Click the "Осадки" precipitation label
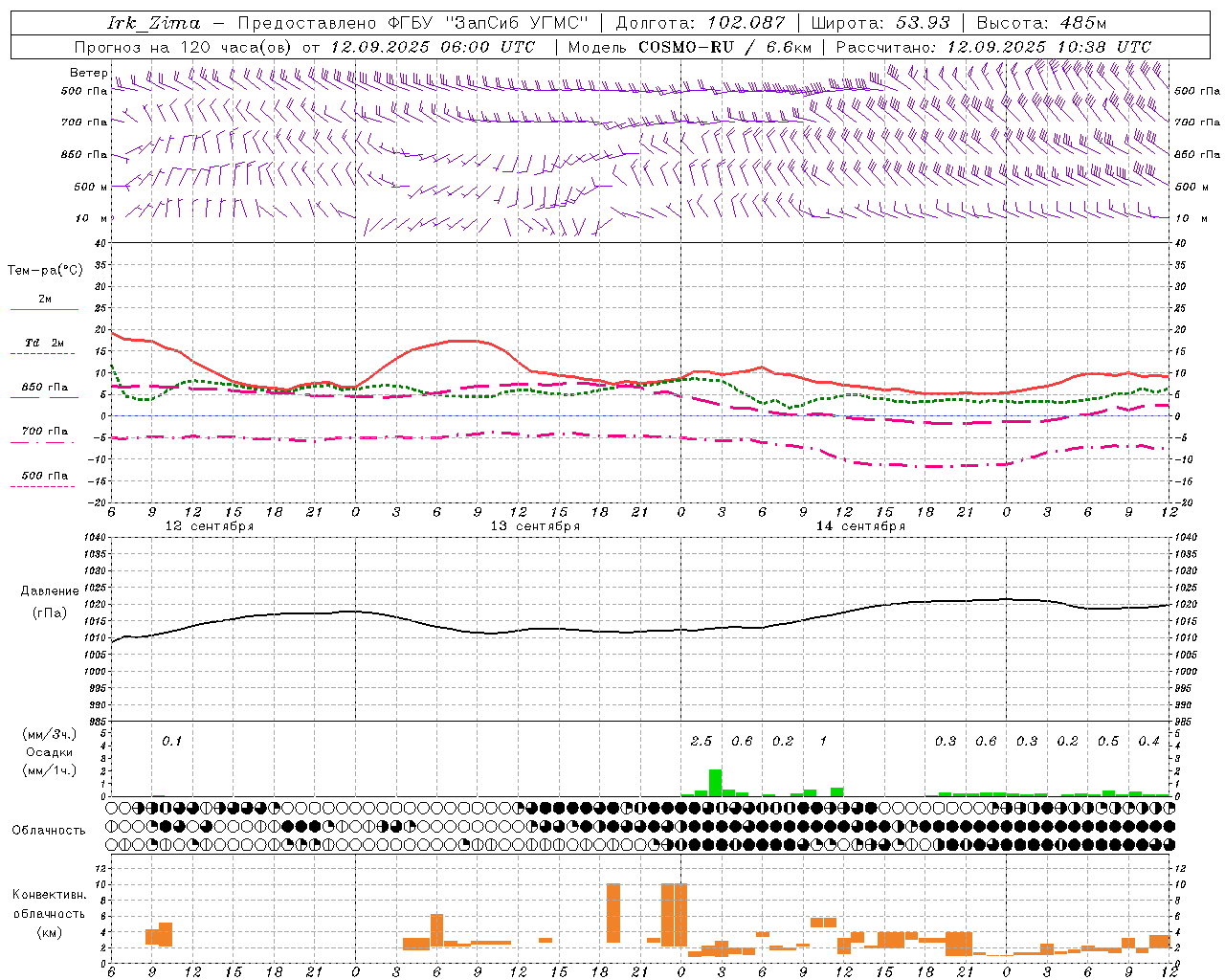This screenshot has height=980, width=1225. 49,752
